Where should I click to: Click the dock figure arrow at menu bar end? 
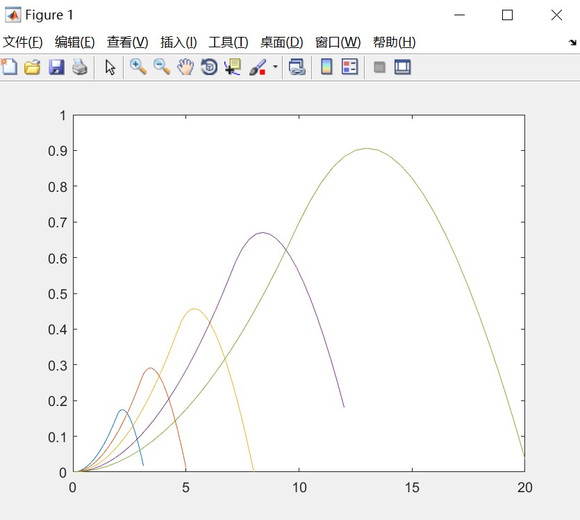coord(573,43)
